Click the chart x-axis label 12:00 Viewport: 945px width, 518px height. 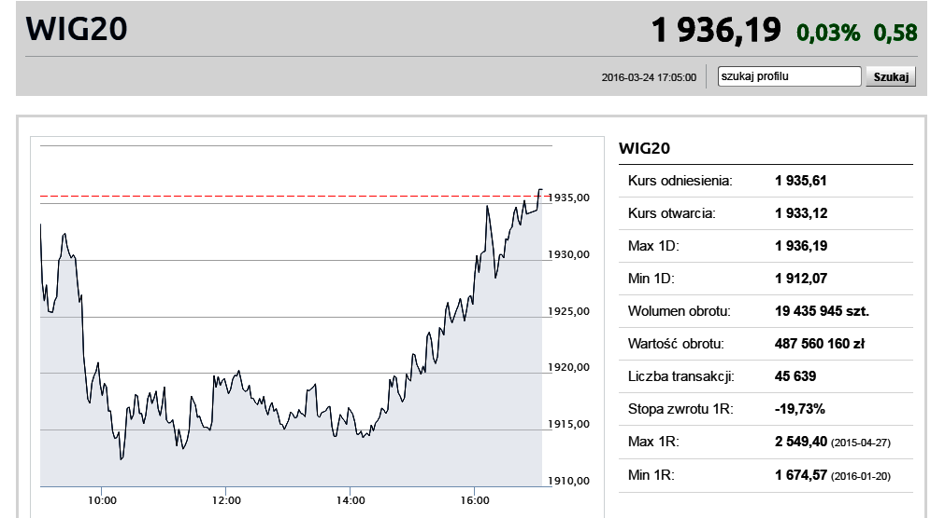(x=226, y=501)
